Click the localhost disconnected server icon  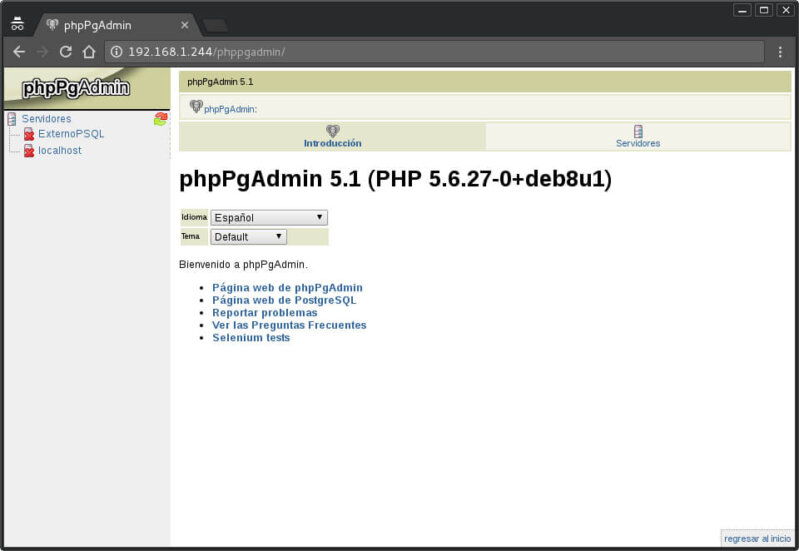pyautogui.click(x=29, y=151)
